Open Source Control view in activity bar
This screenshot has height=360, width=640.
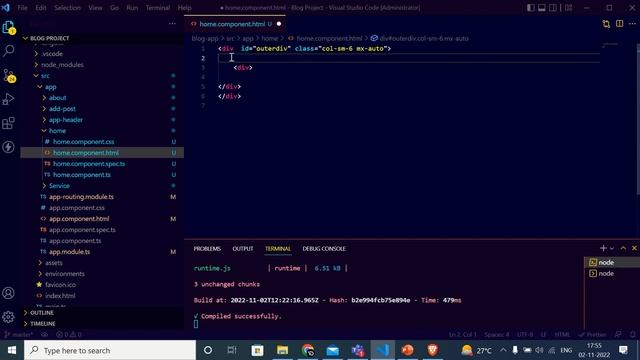pos(9,76)
